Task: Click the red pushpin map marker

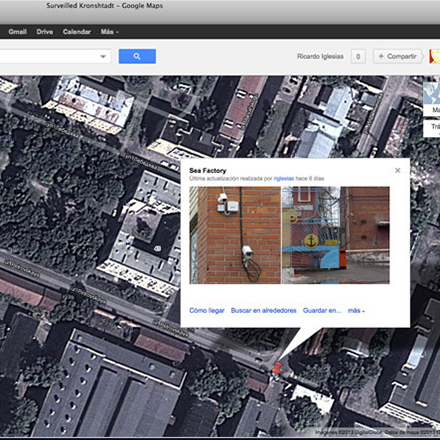Action: tap(276, 369)
